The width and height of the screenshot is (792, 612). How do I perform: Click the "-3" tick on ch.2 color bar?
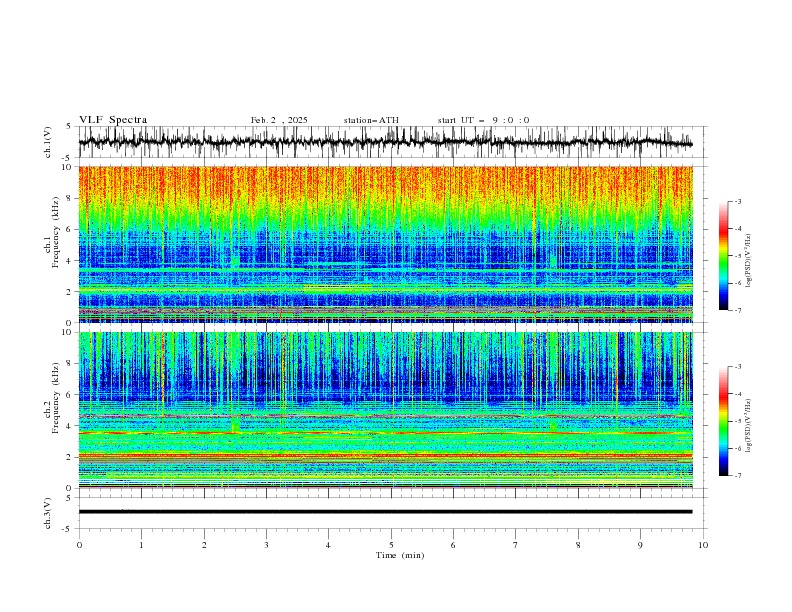click(x=737, y=367)
